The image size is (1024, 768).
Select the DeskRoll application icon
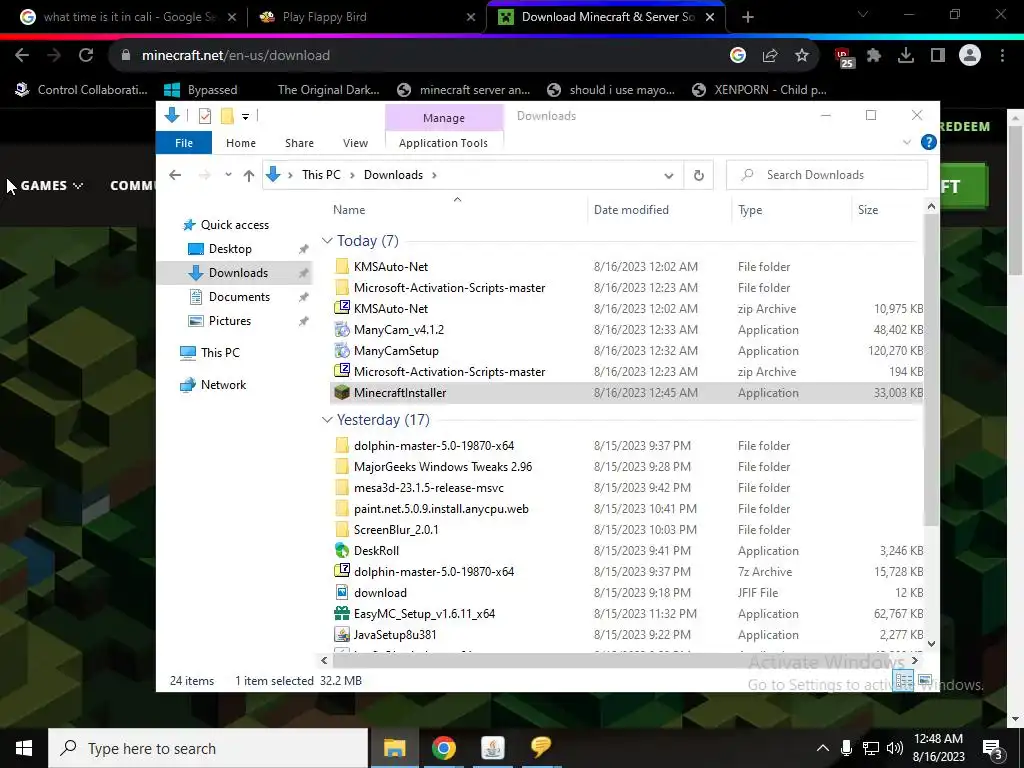click(x=342, y=551)
